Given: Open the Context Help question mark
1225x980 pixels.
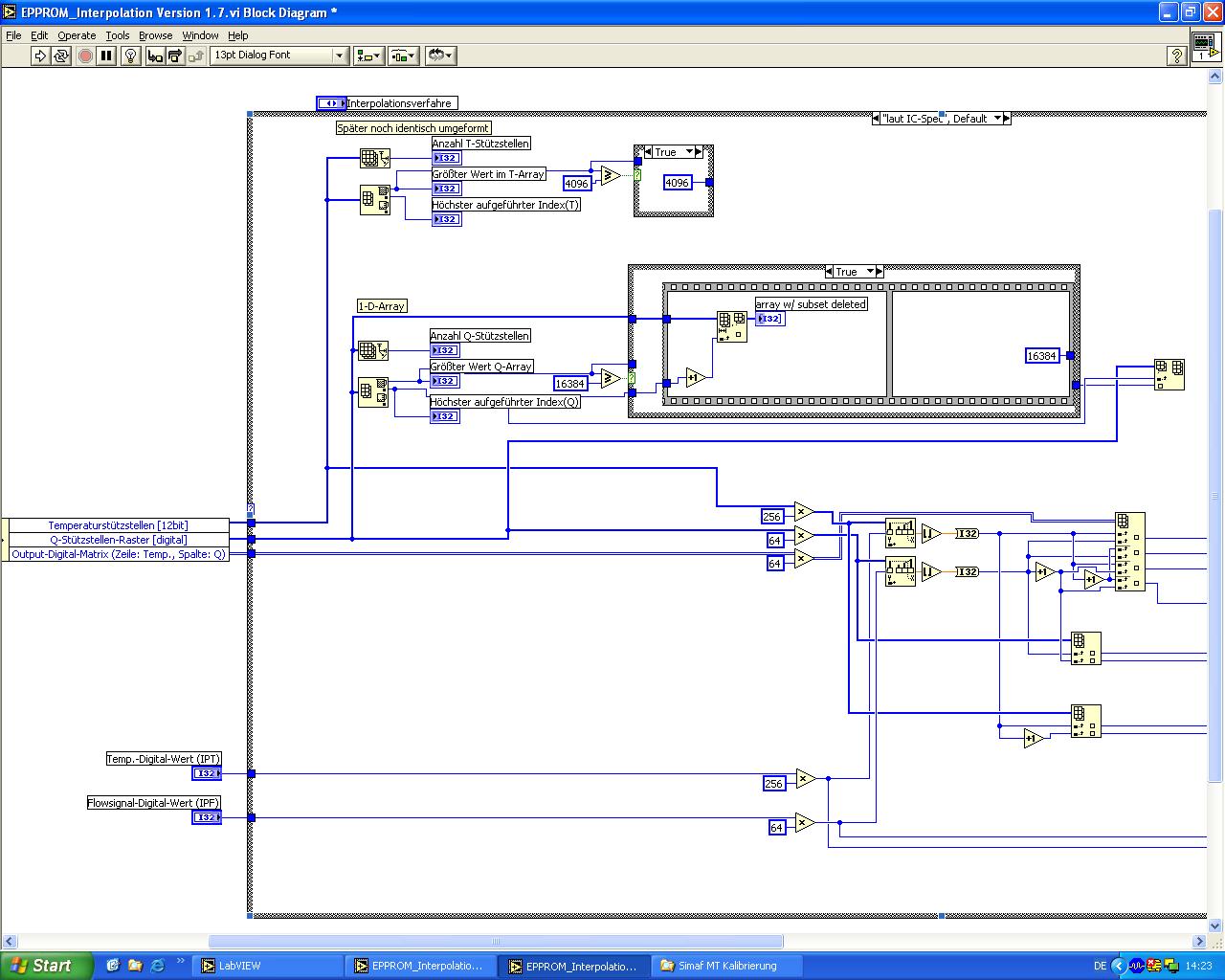Looking at the screenshot, I should 1178,56.
